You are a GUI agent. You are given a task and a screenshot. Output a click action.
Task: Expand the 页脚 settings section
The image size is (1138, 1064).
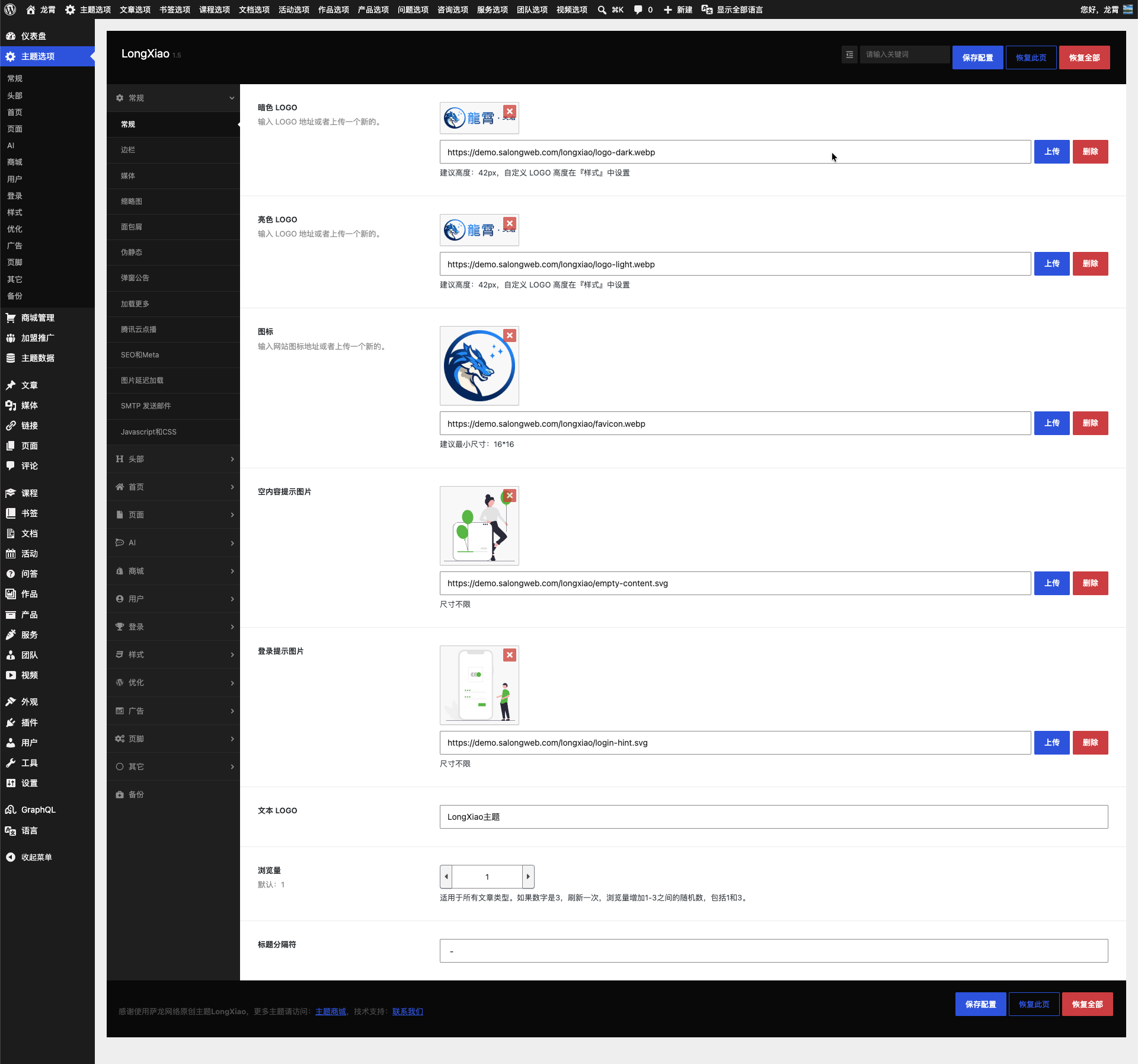(173, 739)
